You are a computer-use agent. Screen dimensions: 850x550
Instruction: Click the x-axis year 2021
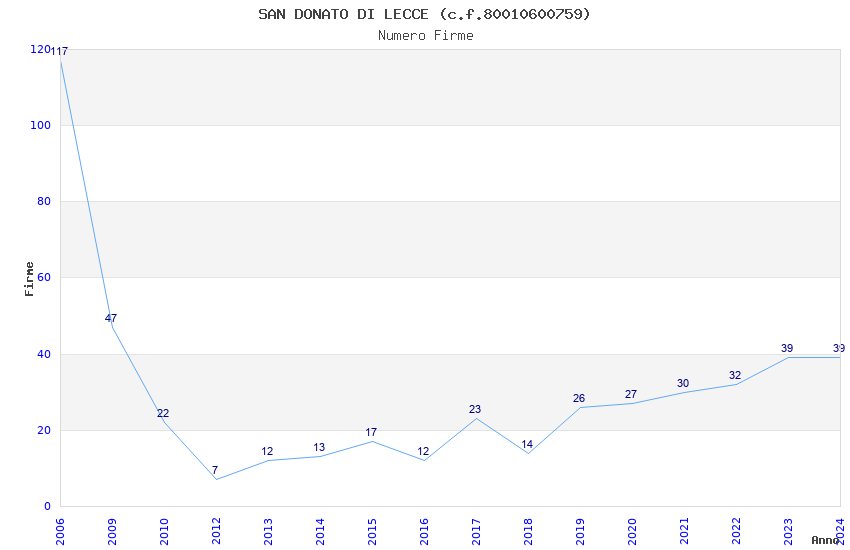[685, 532]
